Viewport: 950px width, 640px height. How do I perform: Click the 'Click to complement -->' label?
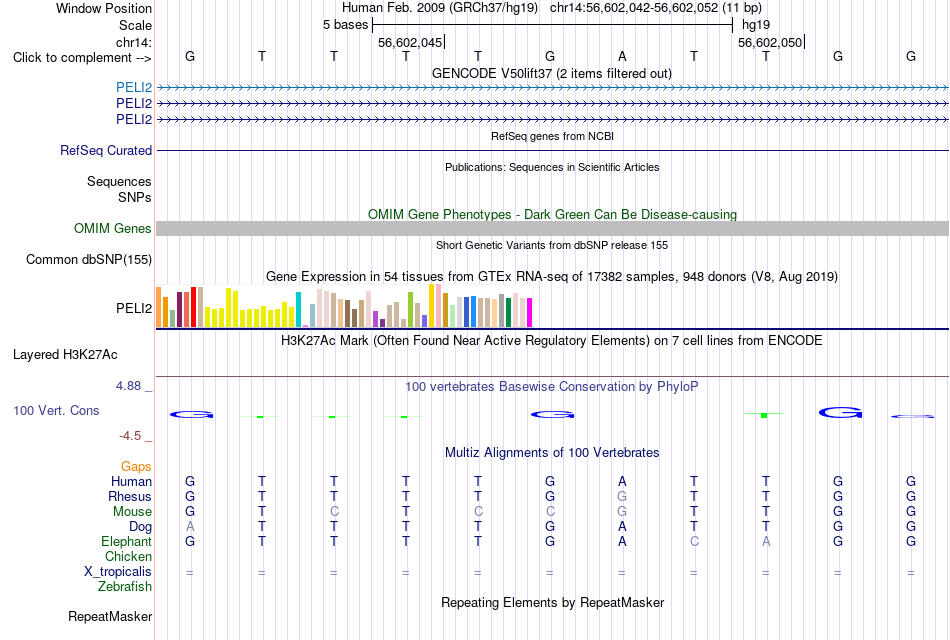click(82, 58)
